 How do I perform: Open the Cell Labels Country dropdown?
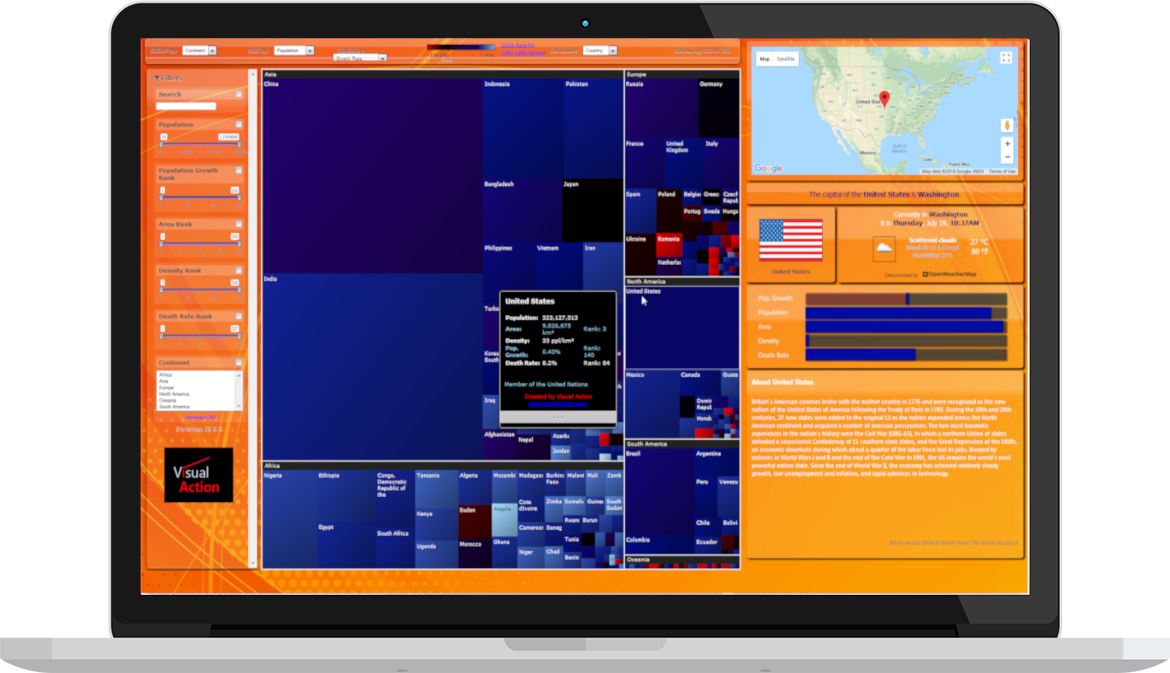(600, 50)
